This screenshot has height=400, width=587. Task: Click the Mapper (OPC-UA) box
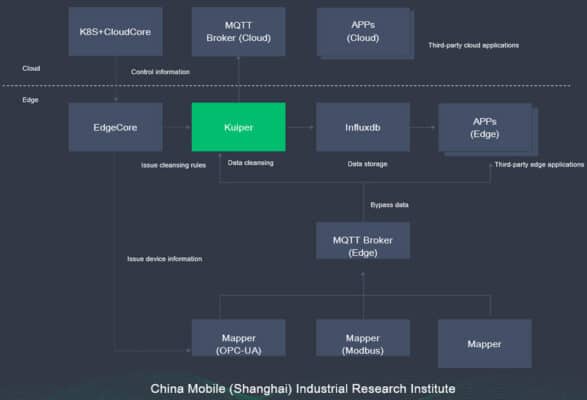click(x=238, y=337)
